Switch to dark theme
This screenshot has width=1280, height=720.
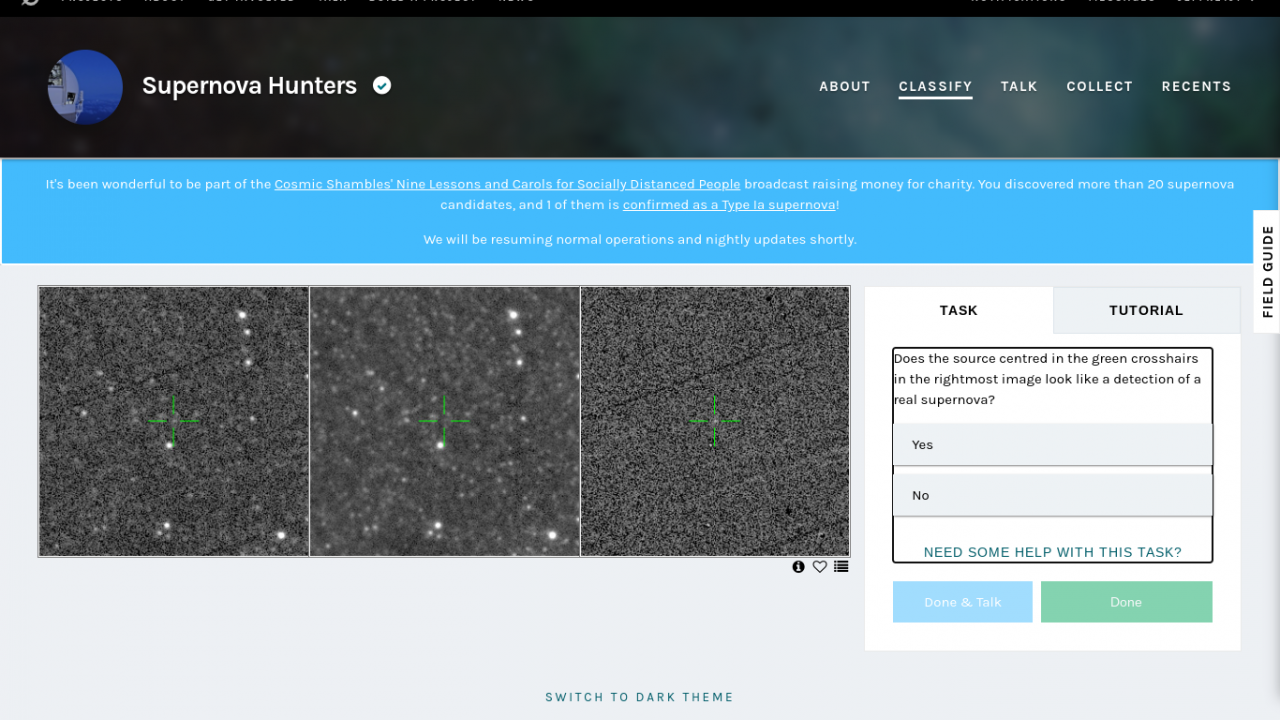click(640, 697)
